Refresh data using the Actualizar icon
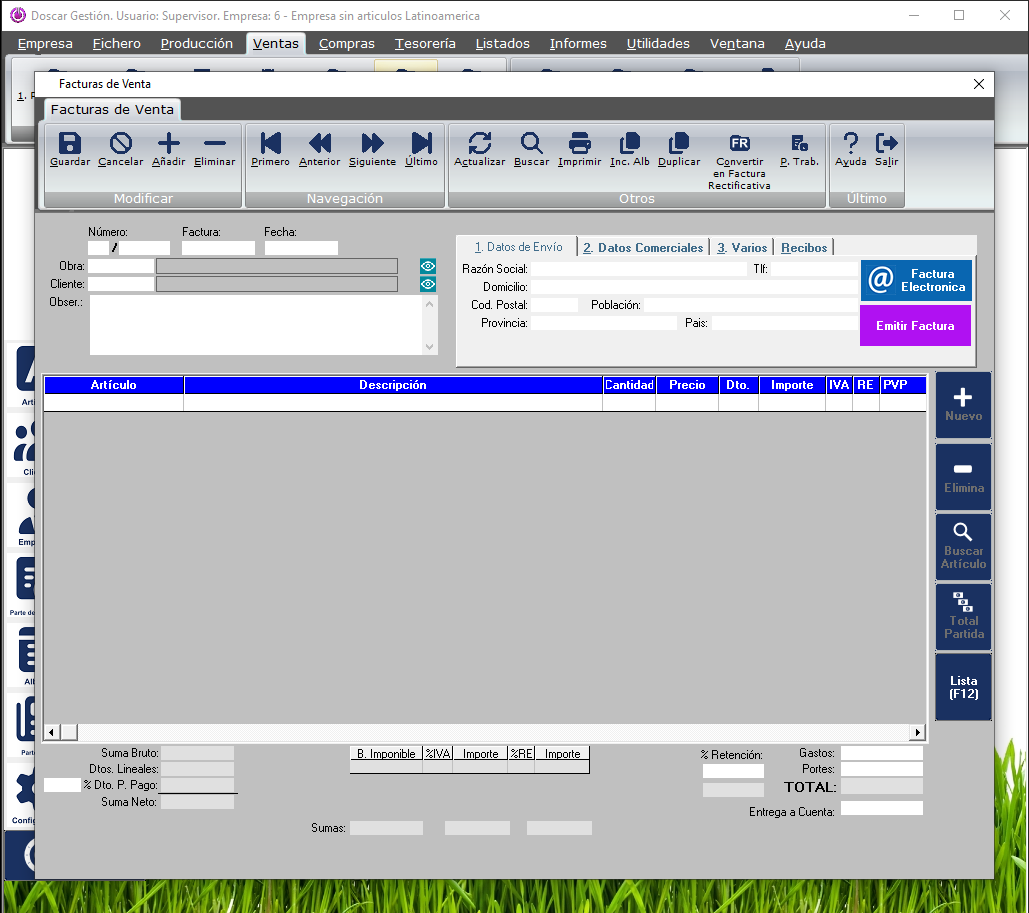Viewport: 1029px width, 913px height. pyautogui.click(x=479, y=144)
